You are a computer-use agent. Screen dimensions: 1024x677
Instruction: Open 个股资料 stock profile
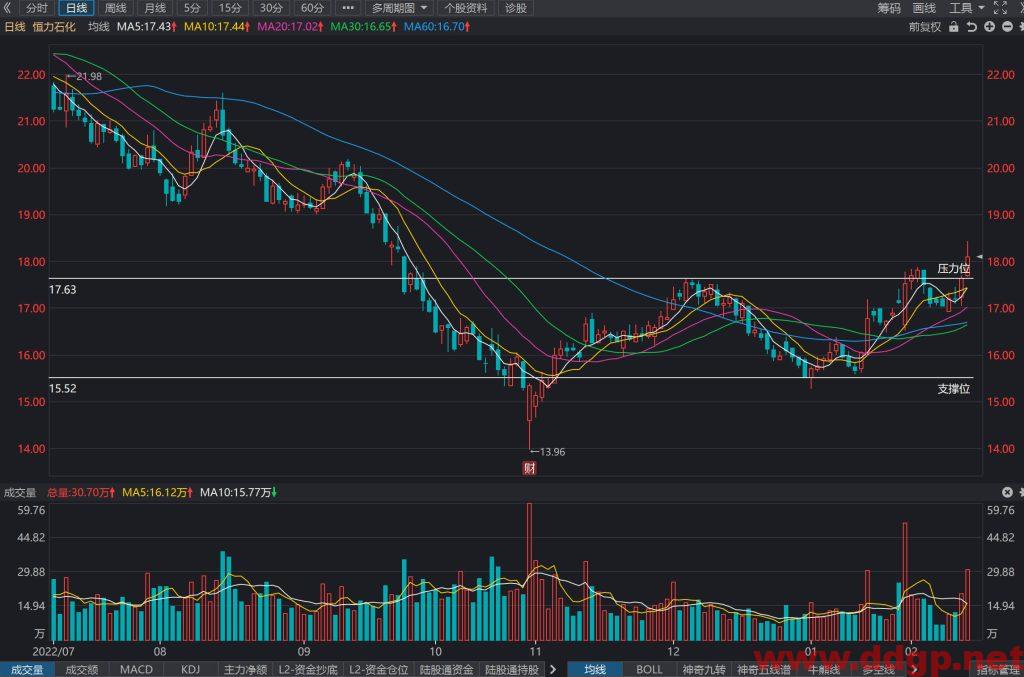(466, 8)
